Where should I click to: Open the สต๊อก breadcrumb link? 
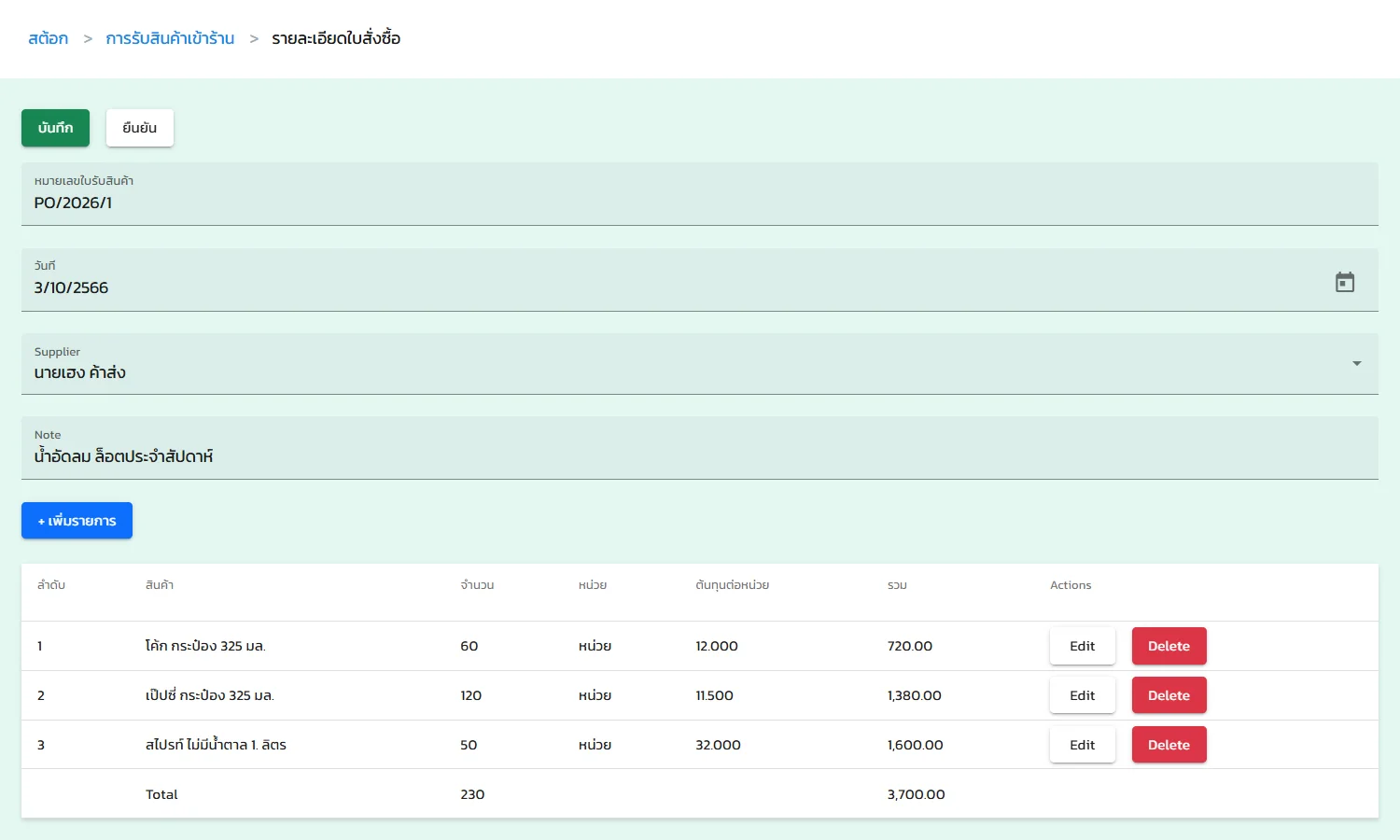click(48, 38)
